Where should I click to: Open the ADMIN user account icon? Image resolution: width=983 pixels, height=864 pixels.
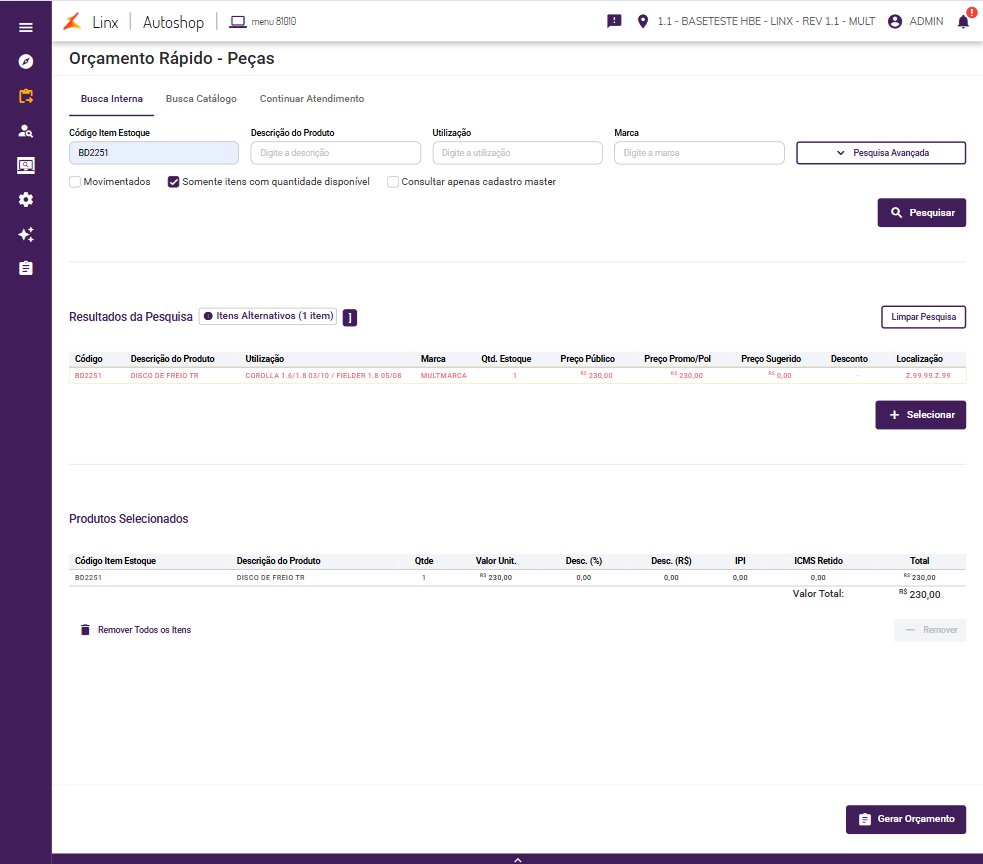(895, 21)
